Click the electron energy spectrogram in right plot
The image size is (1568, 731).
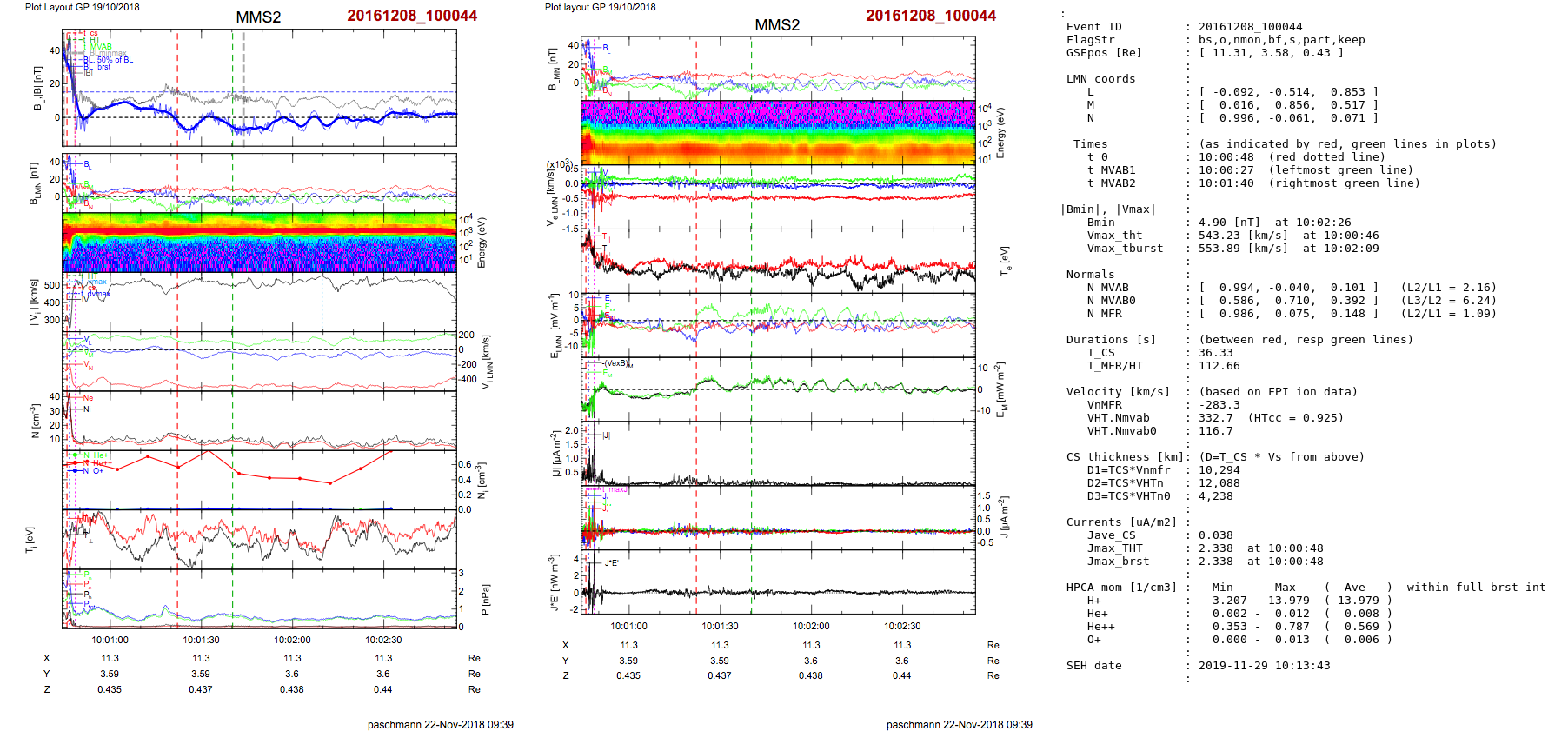[x=778, y=132]
